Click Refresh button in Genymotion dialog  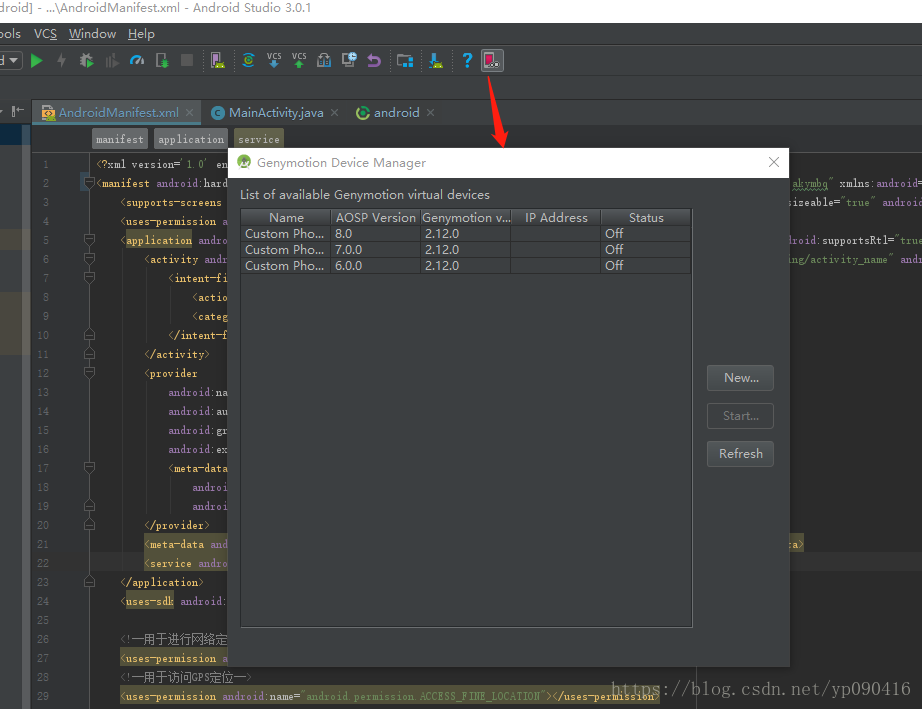(x=740, y=454)
